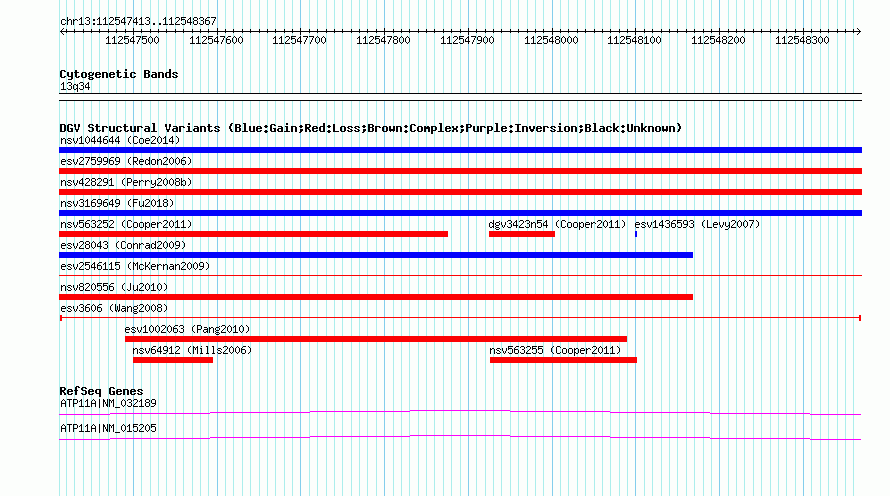
Task: Click the esv2546115 (McKernan2009) label
Action: pos(135,266)
